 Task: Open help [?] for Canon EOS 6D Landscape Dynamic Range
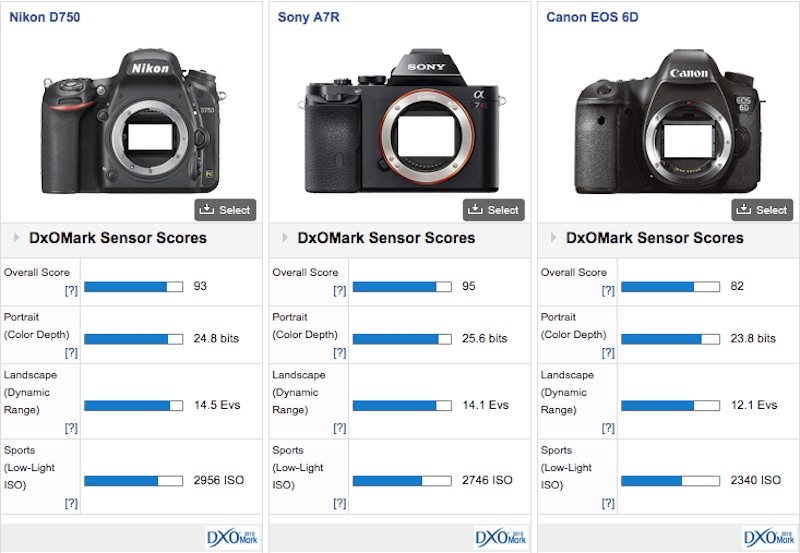pyautogui.click(x=608, y=428)
